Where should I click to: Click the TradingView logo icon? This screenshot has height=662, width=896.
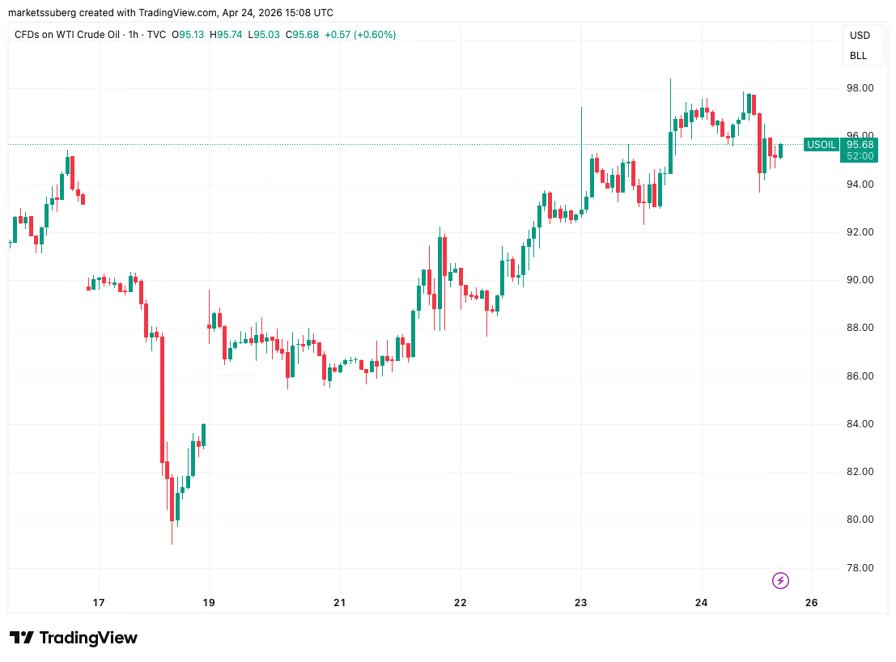coord(22,637)
